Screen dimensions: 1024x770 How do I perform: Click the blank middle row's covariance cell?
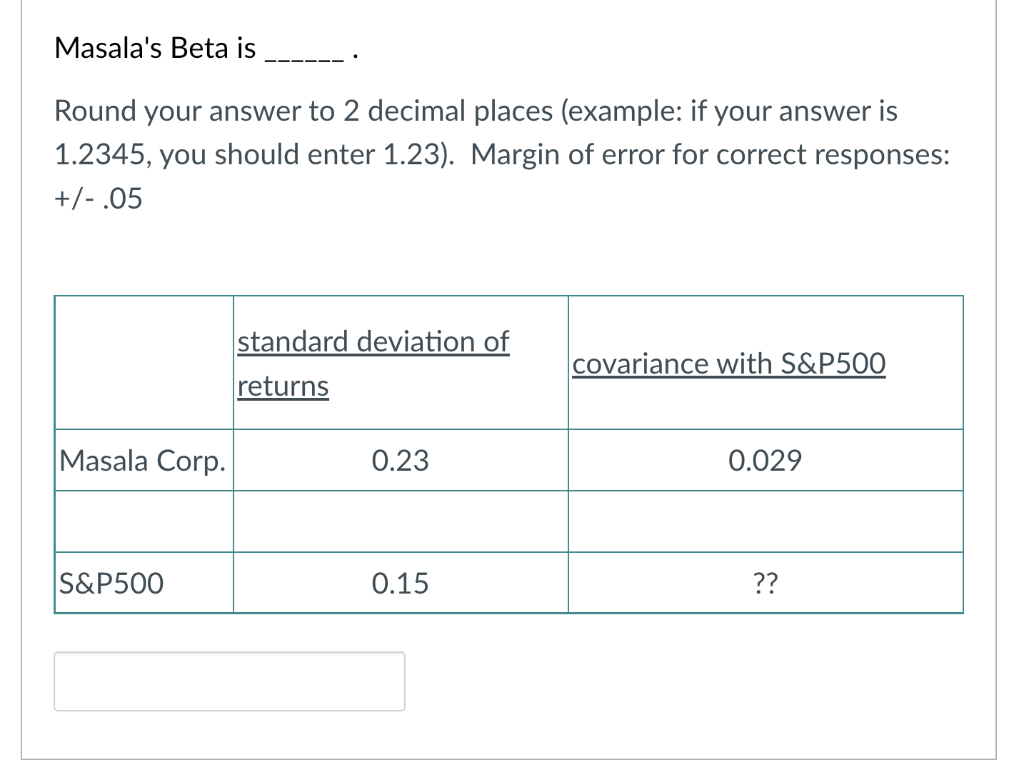[765, 521]
